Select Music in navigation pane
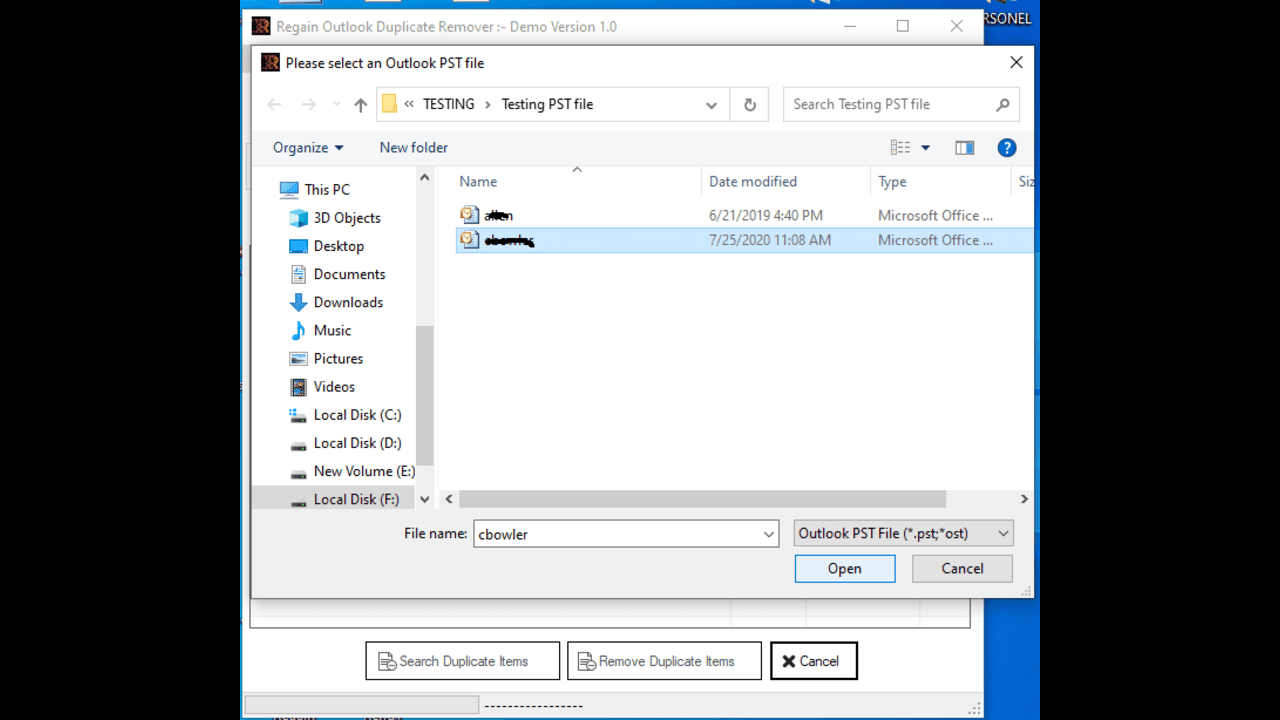The image size is (1280, 720). tap(332, 330)
